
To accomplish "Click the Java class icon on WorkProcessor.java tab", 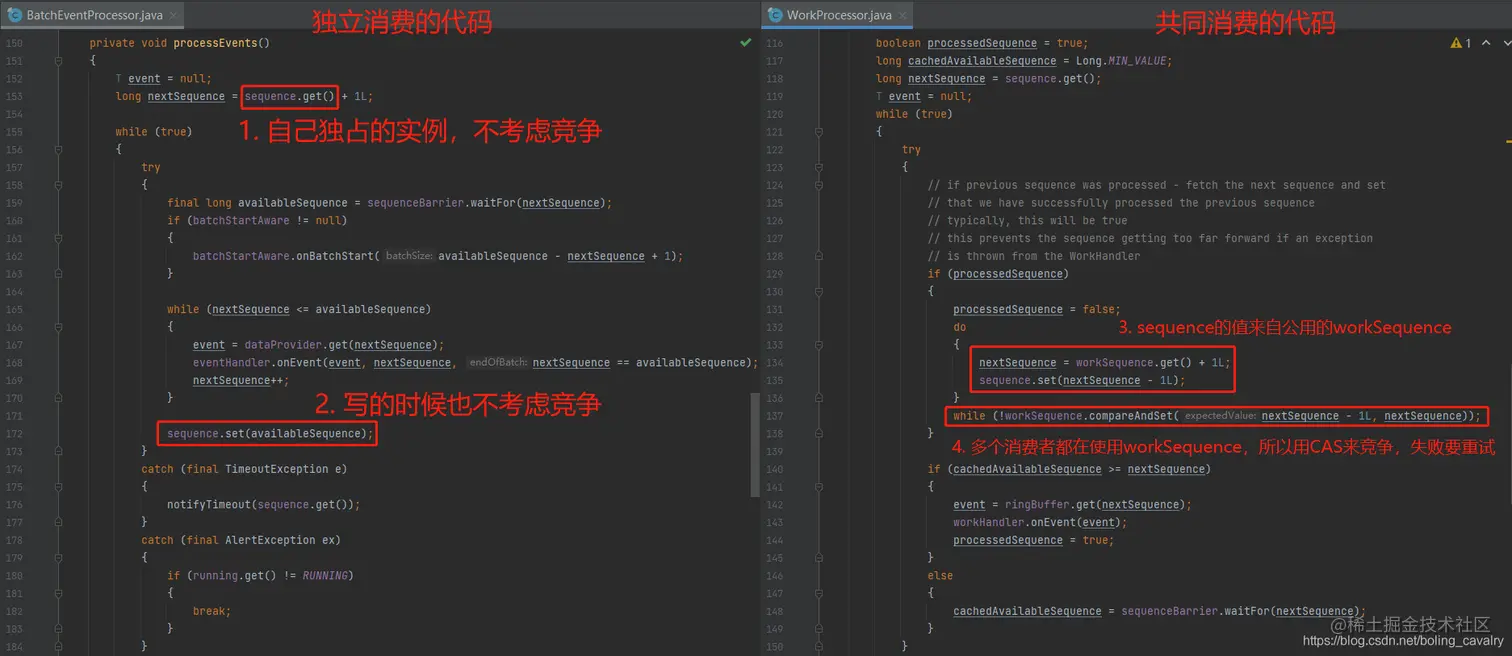I will (x=773, y=16).
